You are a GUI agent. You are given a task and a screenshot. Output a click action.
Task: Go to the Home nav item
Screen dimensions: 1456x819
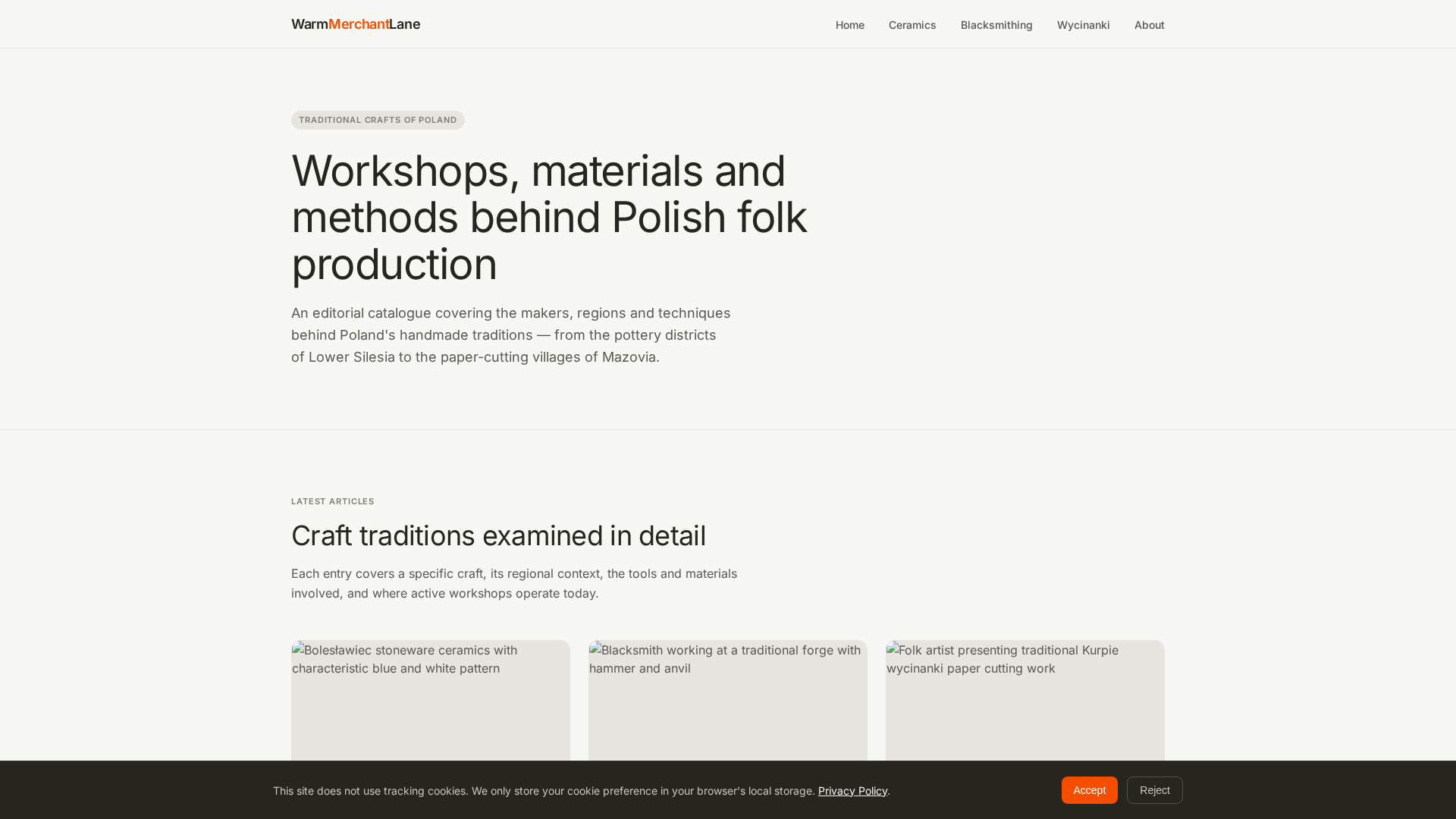(849, 25)
